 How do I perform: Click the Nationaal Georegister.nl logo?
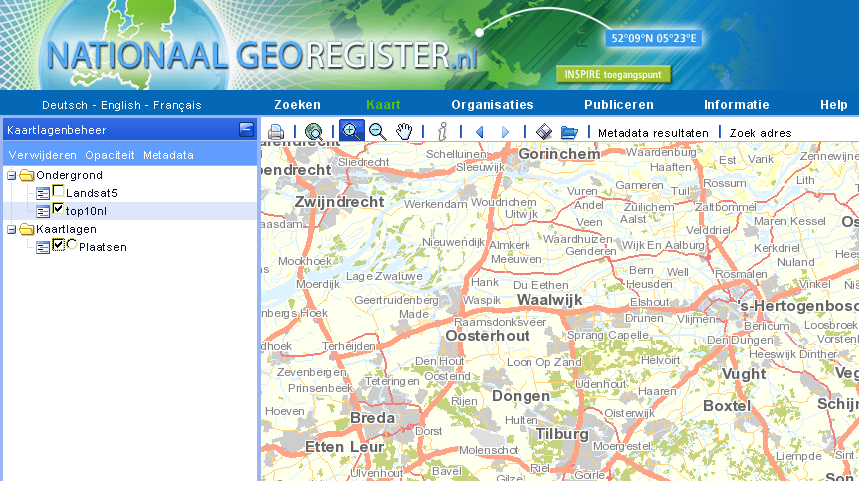tap(262, 56)
